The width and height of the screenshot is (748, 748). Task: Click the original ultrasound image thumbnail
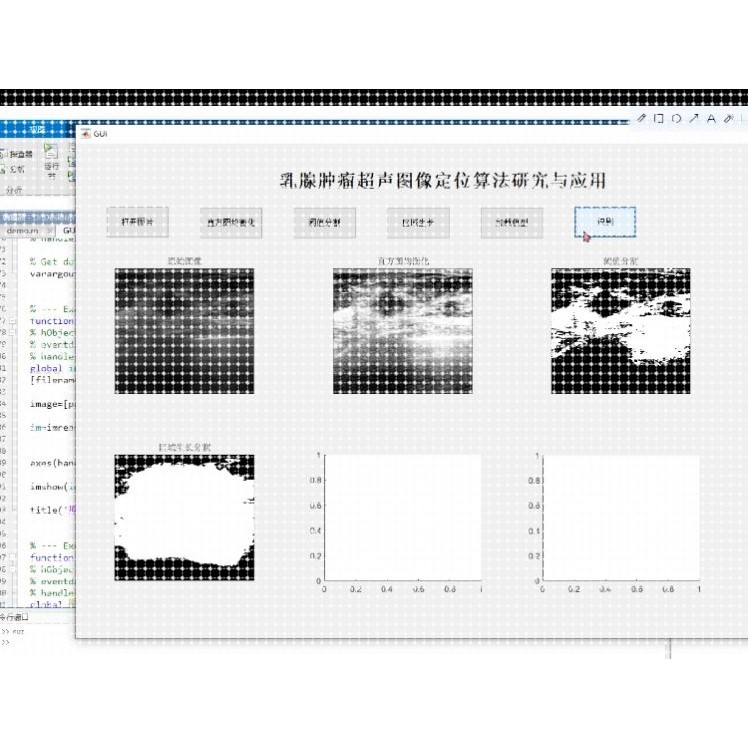click(x=184, y=331)
